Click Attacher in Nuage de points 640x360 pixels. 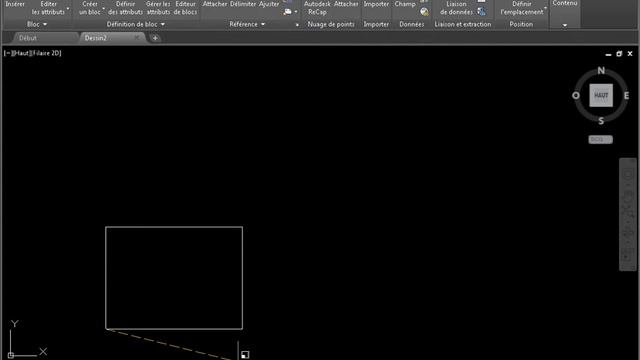coord(346,4)
